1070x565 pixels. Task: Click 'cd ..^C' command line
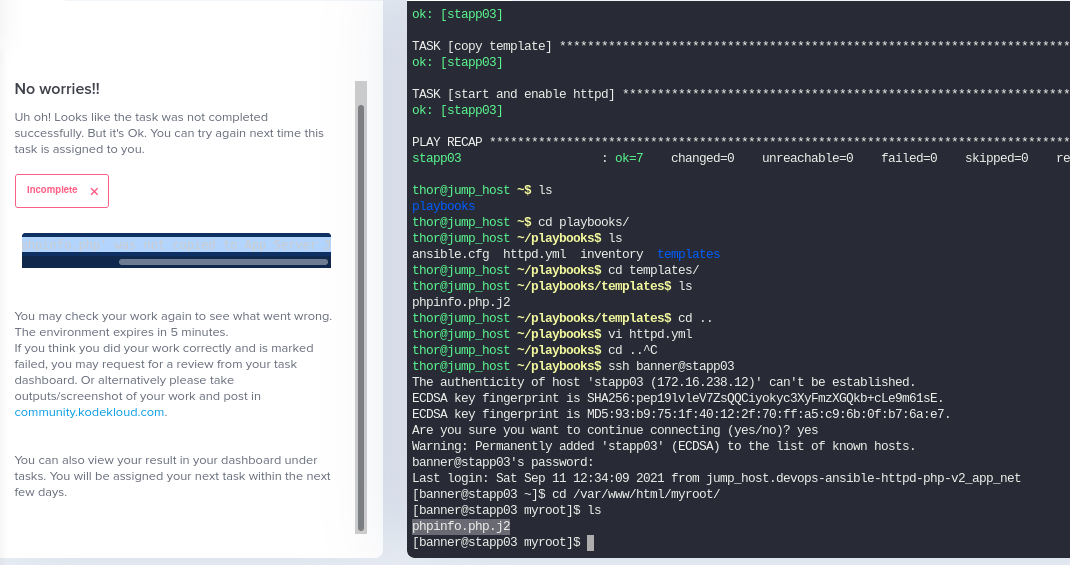pos(633,350)
